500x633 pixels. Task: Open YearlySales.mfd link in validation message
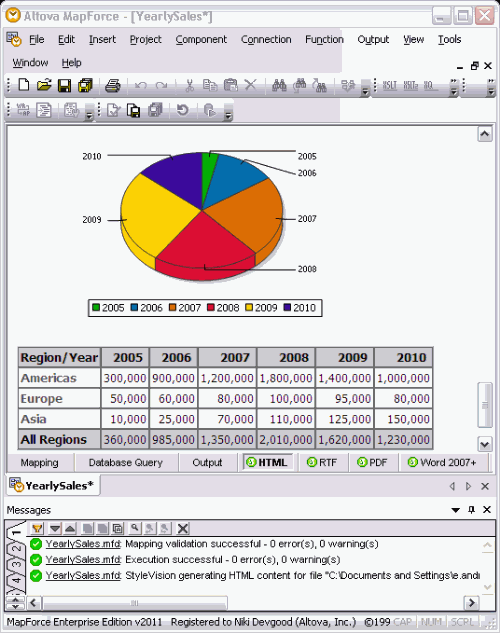[x=83, y=544]
